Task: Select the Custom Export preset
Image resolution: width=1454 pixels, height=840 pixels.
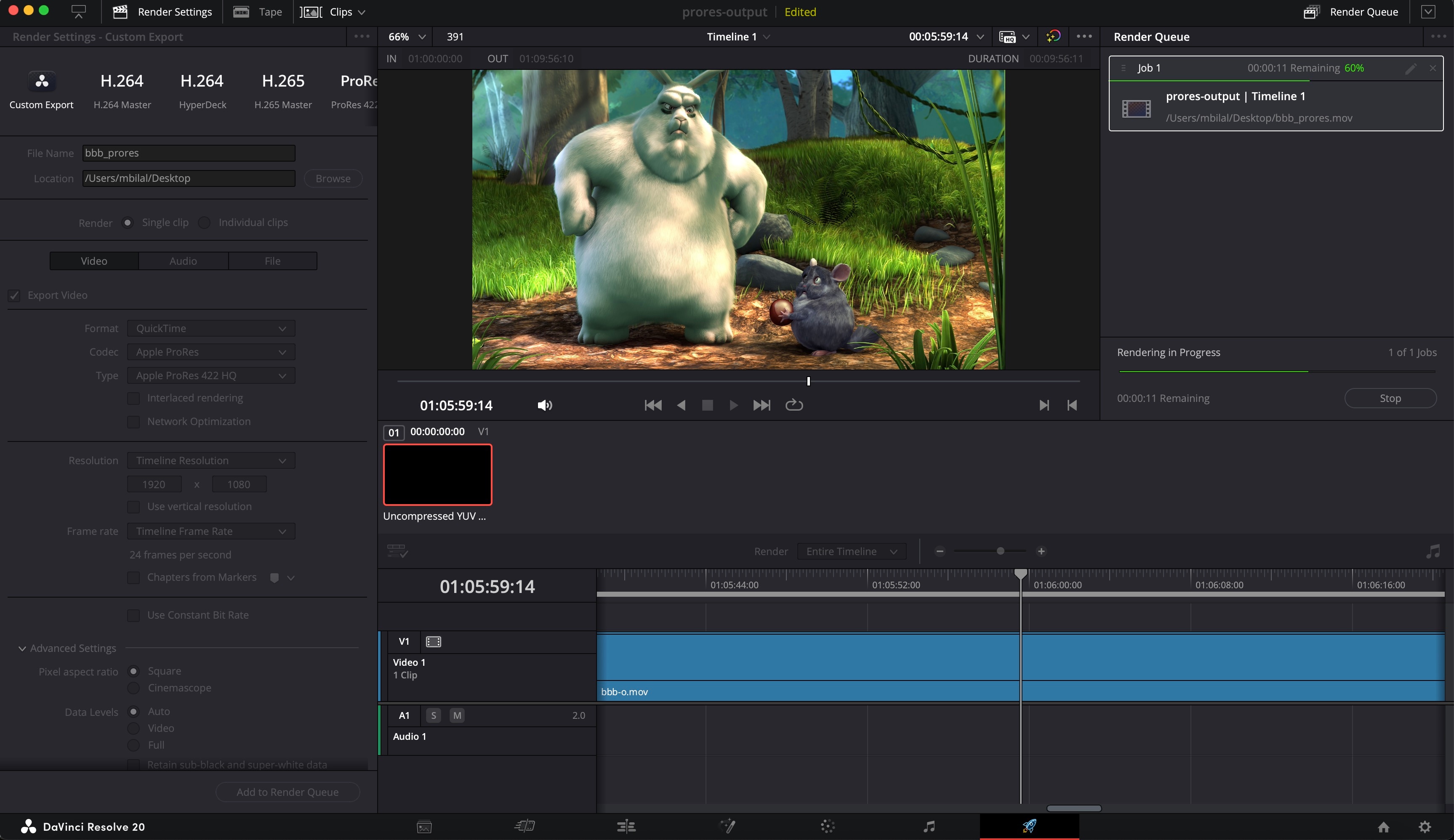Action: point(42,90)
